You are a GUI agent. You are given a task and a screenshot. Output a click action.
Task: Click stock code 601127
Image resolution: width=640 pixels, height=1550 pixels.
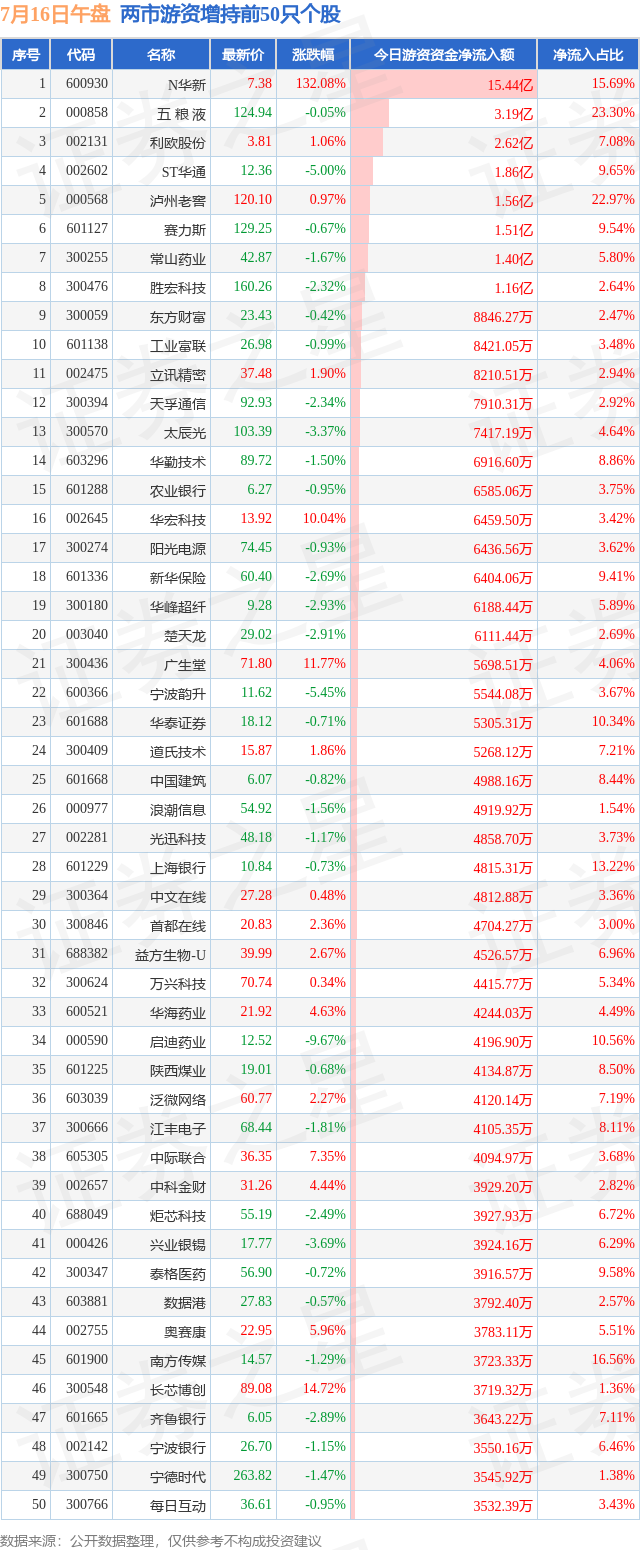pos(87,229)
